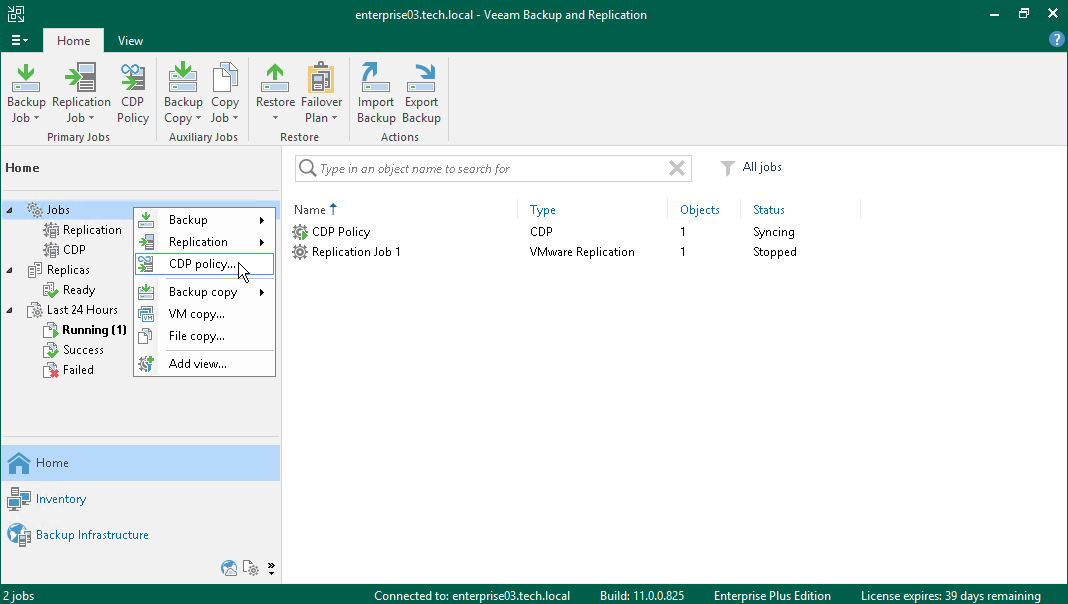Select Running (1) in the tree
The height and width of the screenshot is (604, 1068).
(94, 330)
